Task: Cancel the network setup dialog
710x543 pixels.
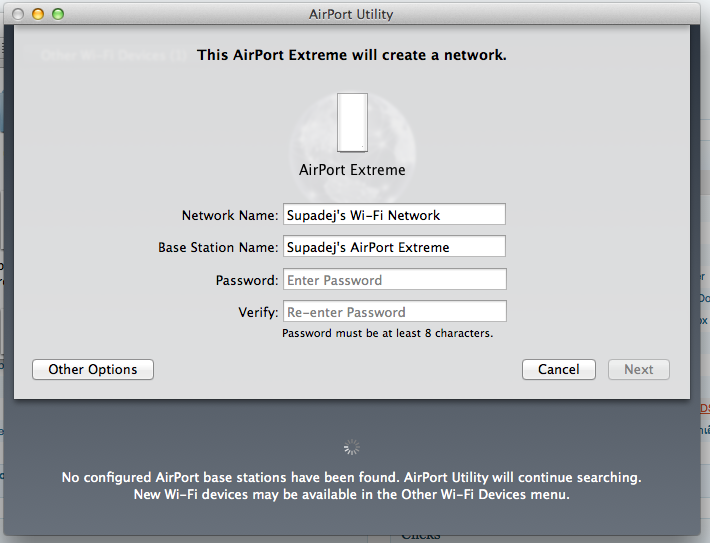Action: click(558, 370)
